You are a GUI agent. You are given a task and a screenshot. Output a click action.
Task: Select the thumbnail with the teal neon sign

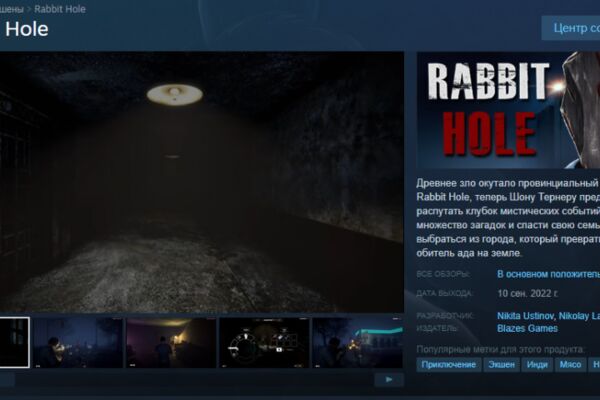click(357, 343)
